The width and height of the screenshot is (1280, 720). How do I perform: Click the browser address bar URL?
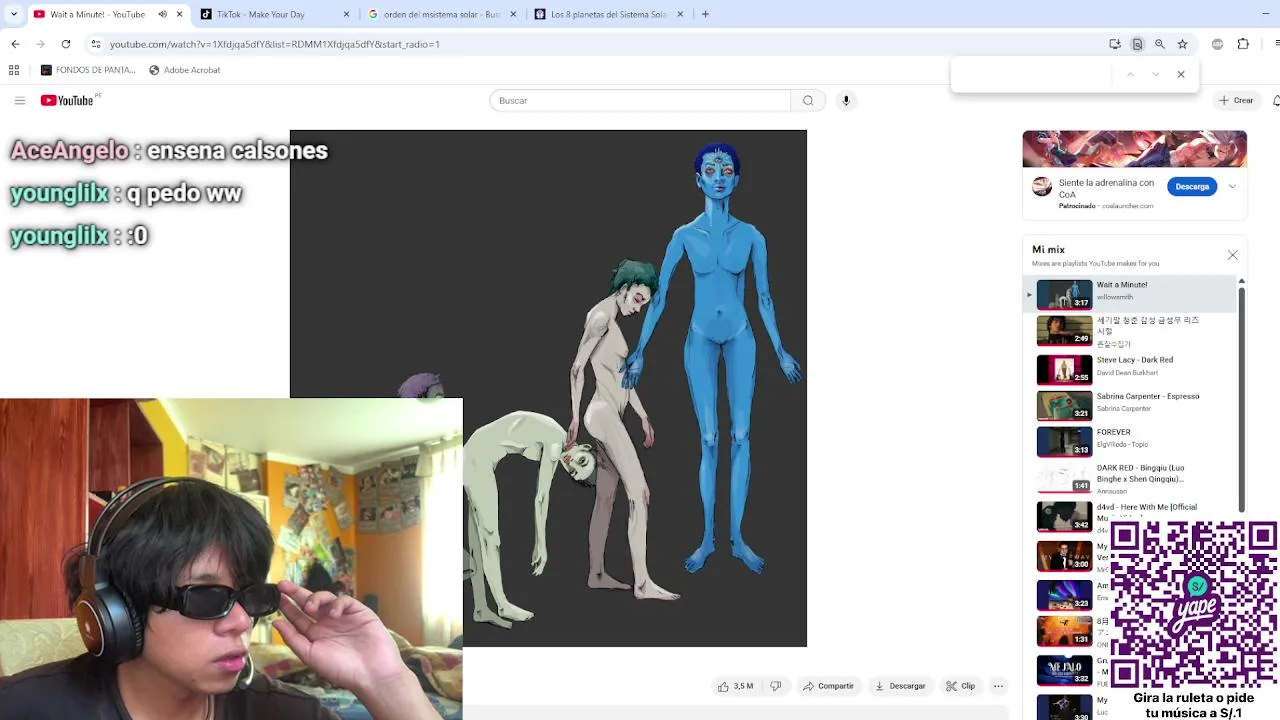tap(275, 44)
